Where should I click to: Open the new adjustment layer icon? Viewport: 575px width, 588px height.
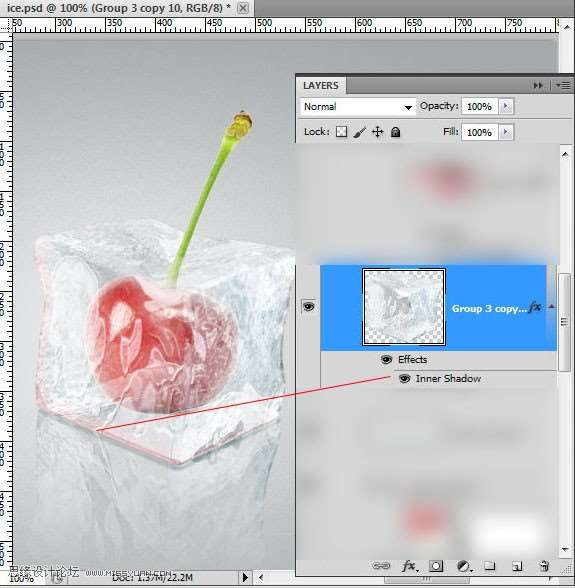pyautogui.click(x=464, y=566)
